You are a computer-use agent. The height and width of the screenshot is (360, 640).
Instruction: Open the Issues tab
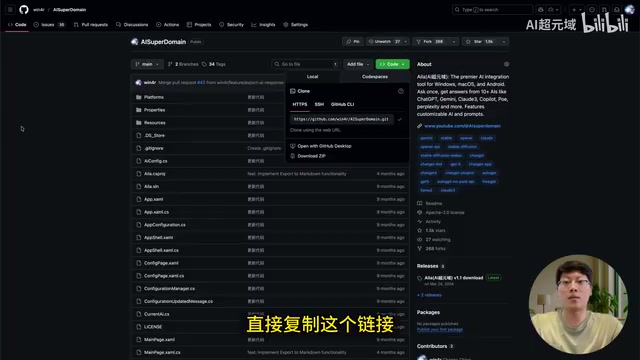point(49,24)
